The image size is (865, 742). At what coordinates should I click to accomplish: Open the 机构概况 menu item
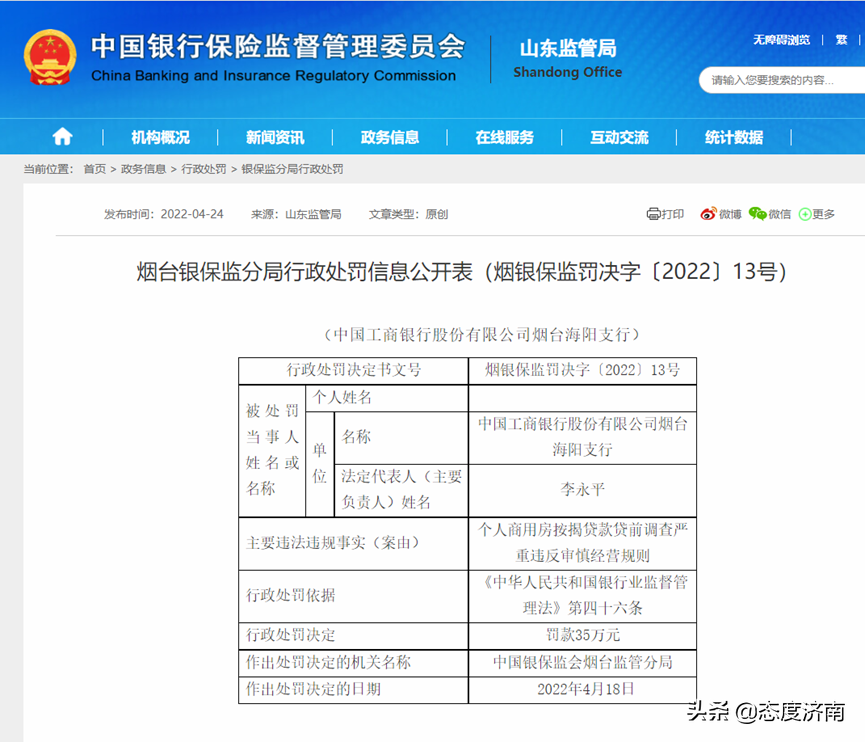point(162,136)
